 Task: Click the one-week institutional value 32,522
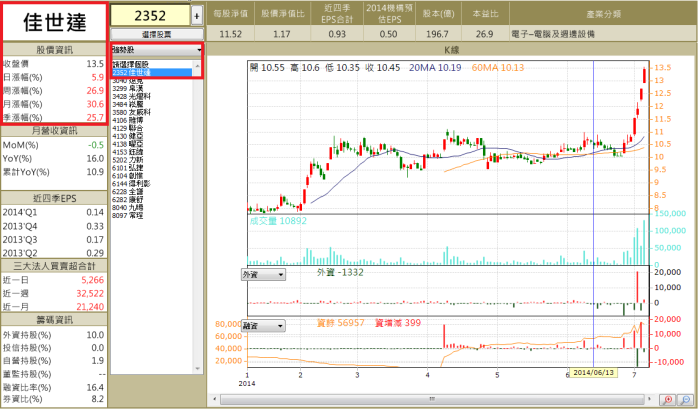click(x=90, y=294)
